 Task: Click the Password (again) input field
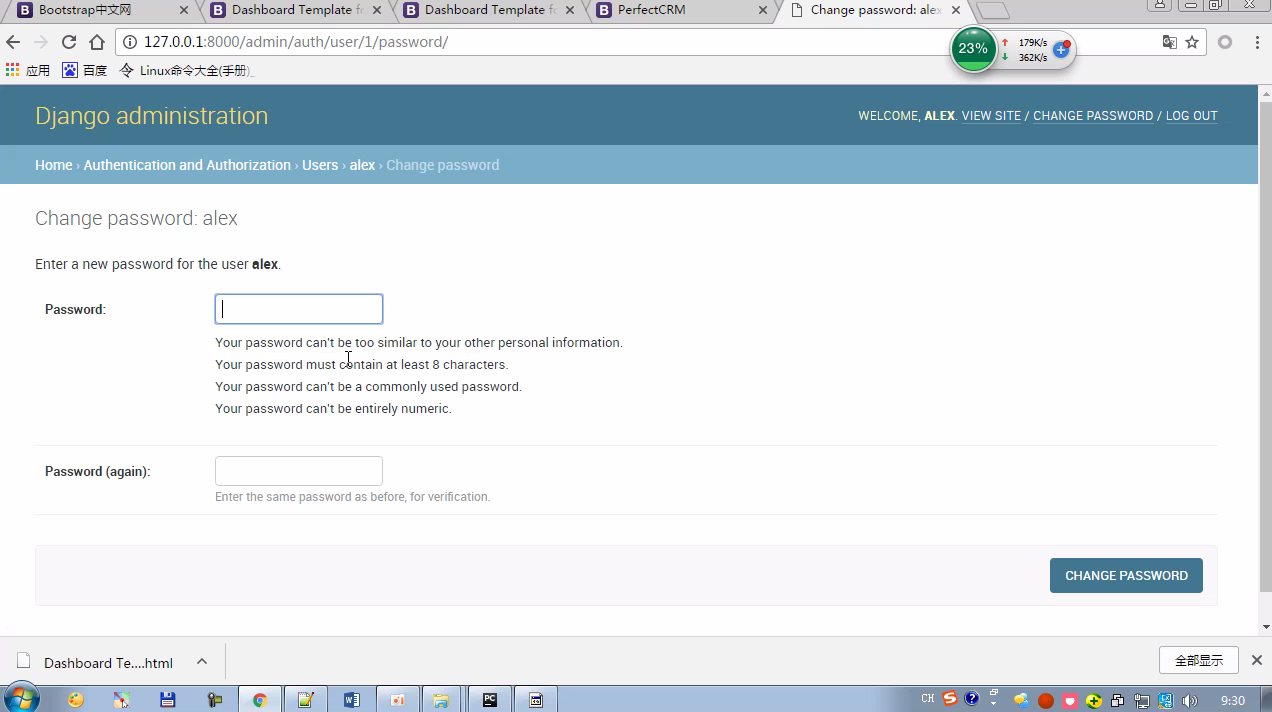point(298,471)
